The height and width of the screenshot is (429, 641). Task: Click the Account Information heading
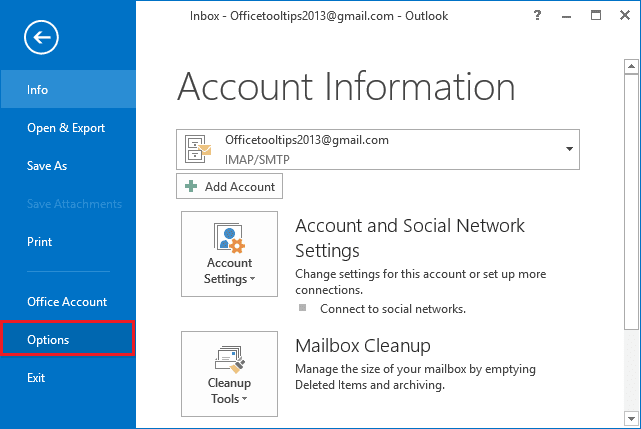[346, 86]
